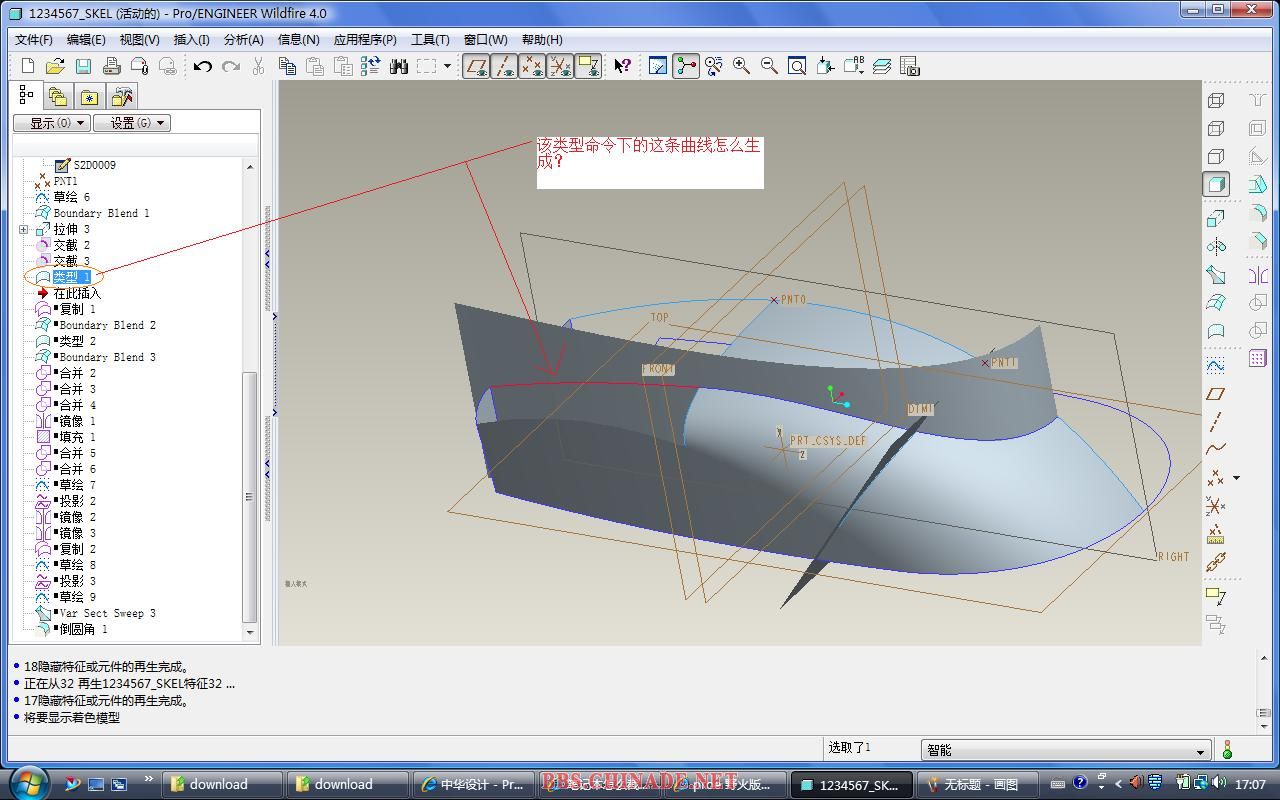Viewport: 1280px width, 800px height.
Task: Create a datum point from the side toolbar
Action: pos(1216,478)
